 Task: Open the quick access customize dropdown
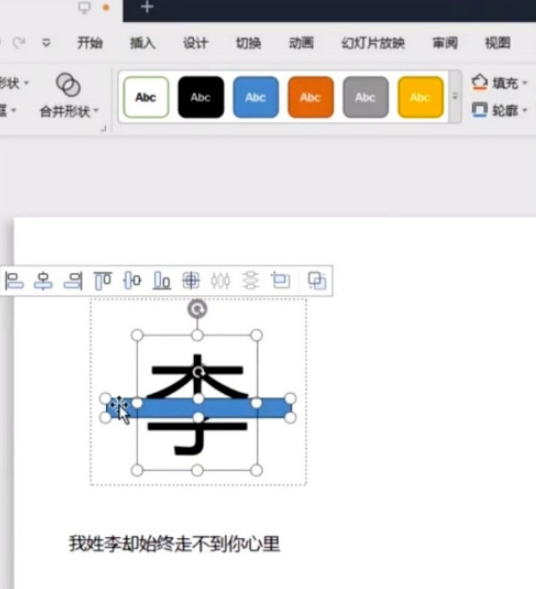(x=46, y=43)
